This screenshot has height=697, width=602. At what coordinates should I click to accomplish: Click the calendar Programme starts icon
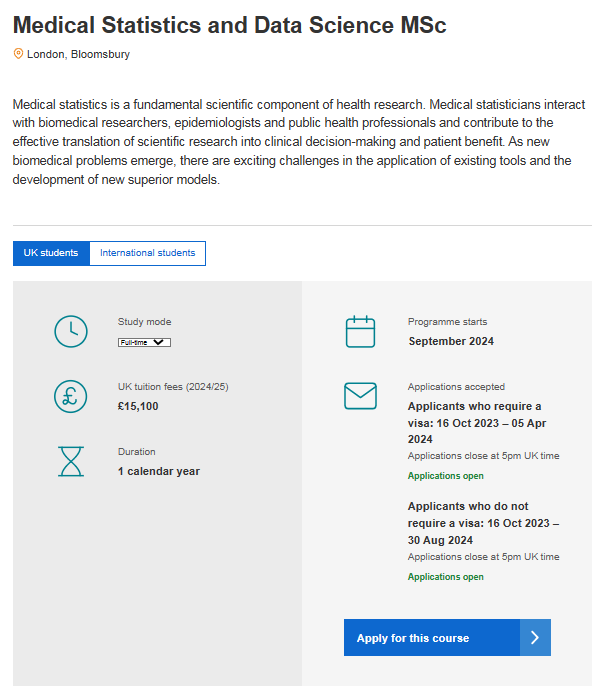[360, 331]
